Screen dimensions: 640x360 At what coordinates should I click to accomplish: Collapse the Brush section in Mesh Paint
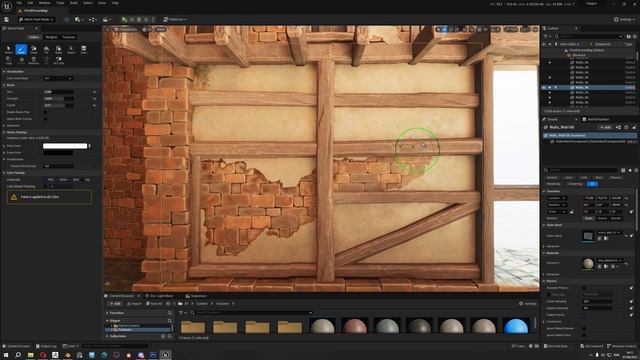click(4, 85)
